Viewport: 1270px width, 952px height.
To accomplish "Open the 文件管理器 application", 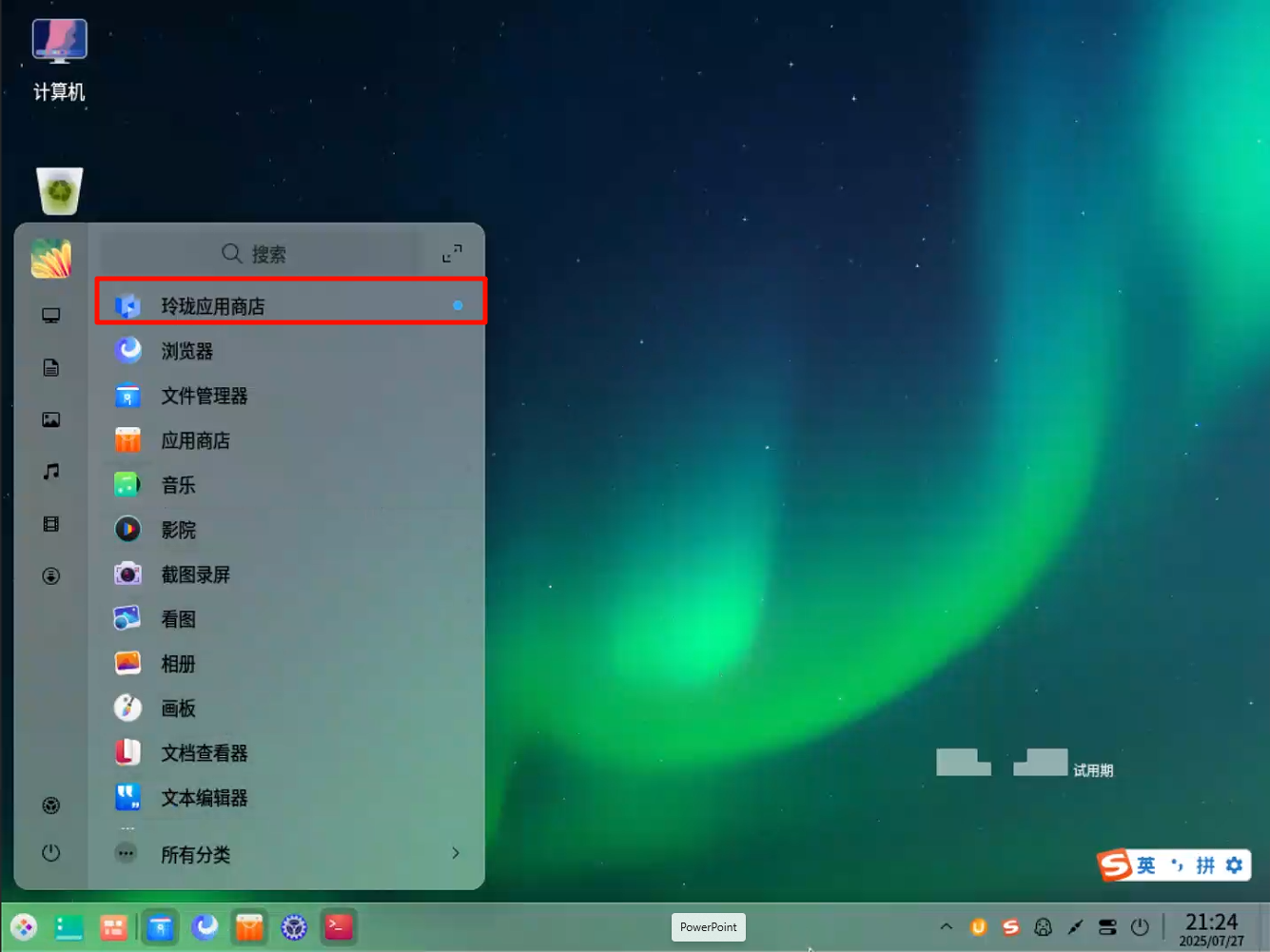I will point(205,396).
